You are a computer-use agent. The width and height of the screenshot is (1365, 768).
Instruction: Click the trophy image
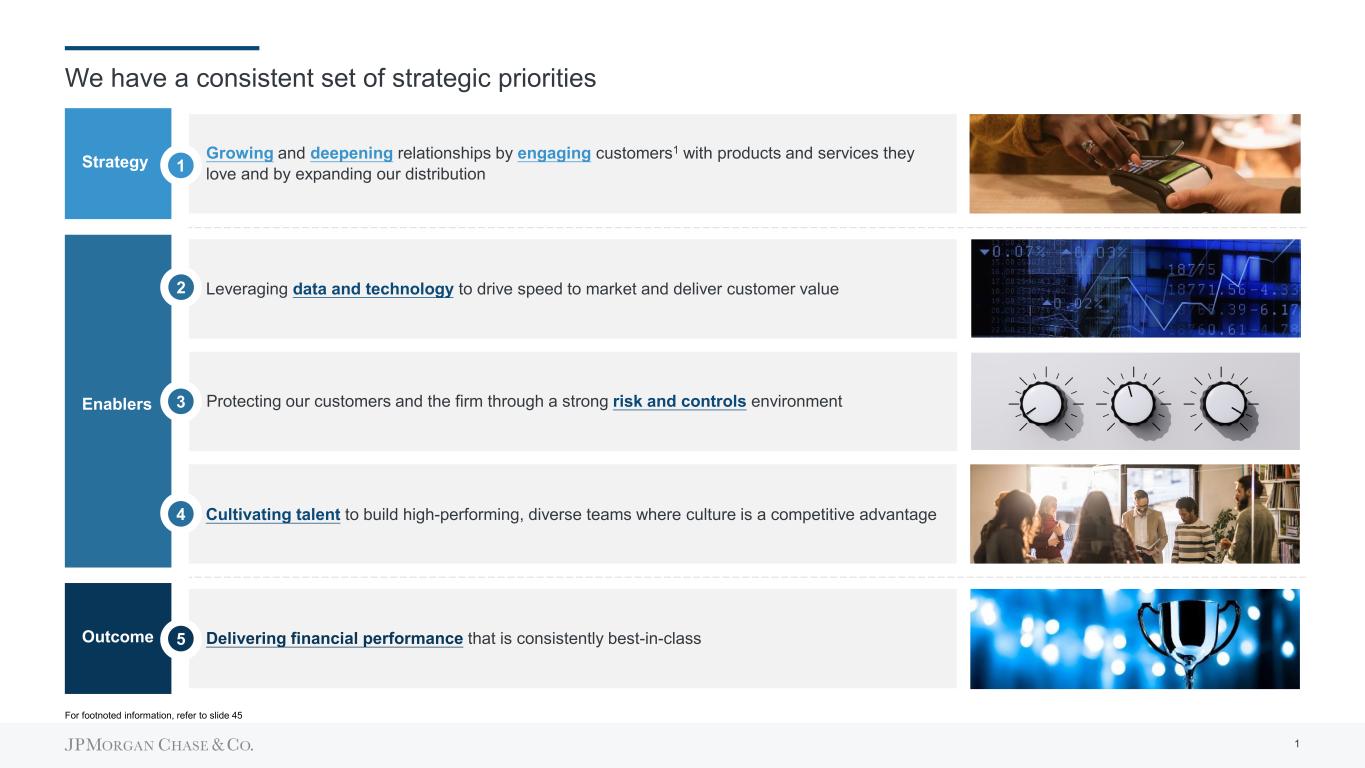tap(1135, 638)
